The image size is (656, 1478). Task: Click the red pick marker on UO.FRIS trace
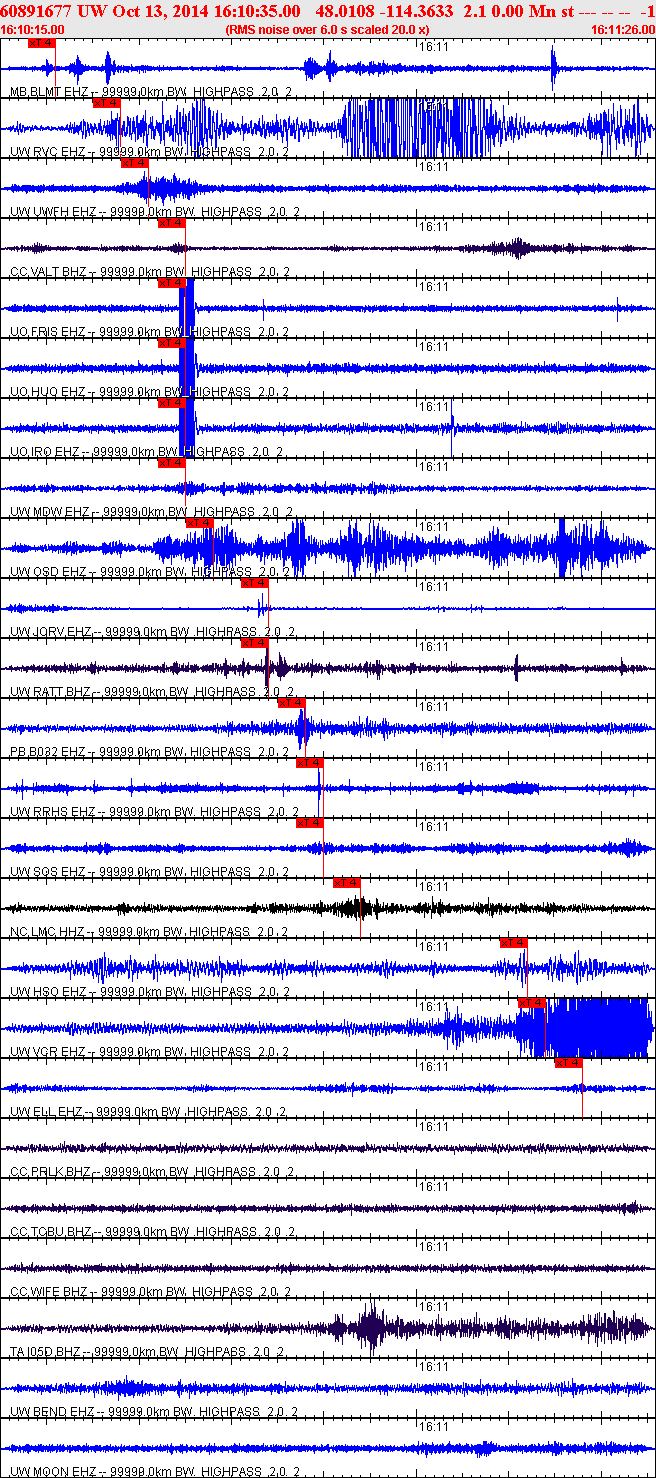click(172, 283)
